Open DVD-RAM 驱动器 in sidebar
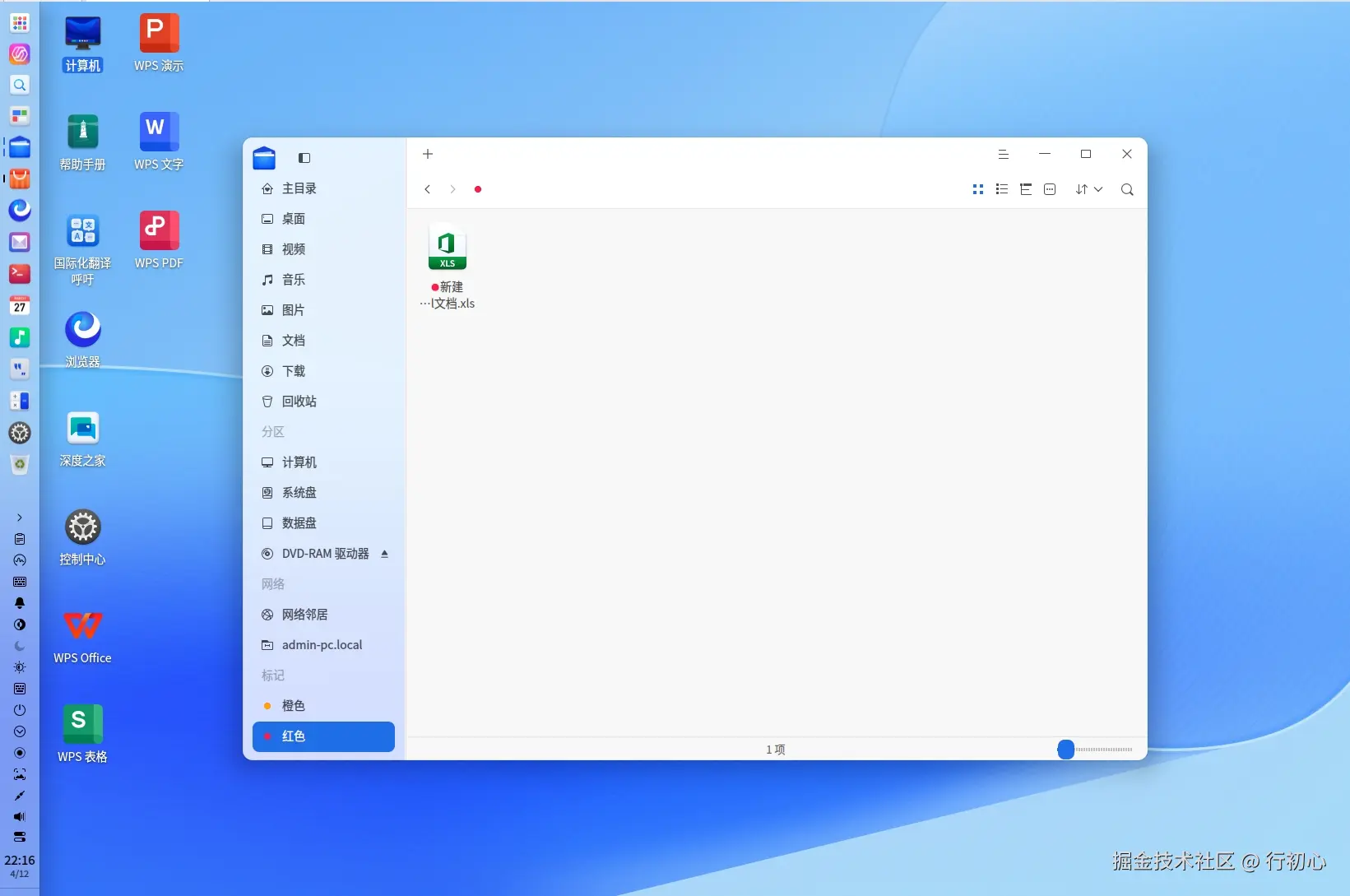1350x896 pixels. (323, 554)
